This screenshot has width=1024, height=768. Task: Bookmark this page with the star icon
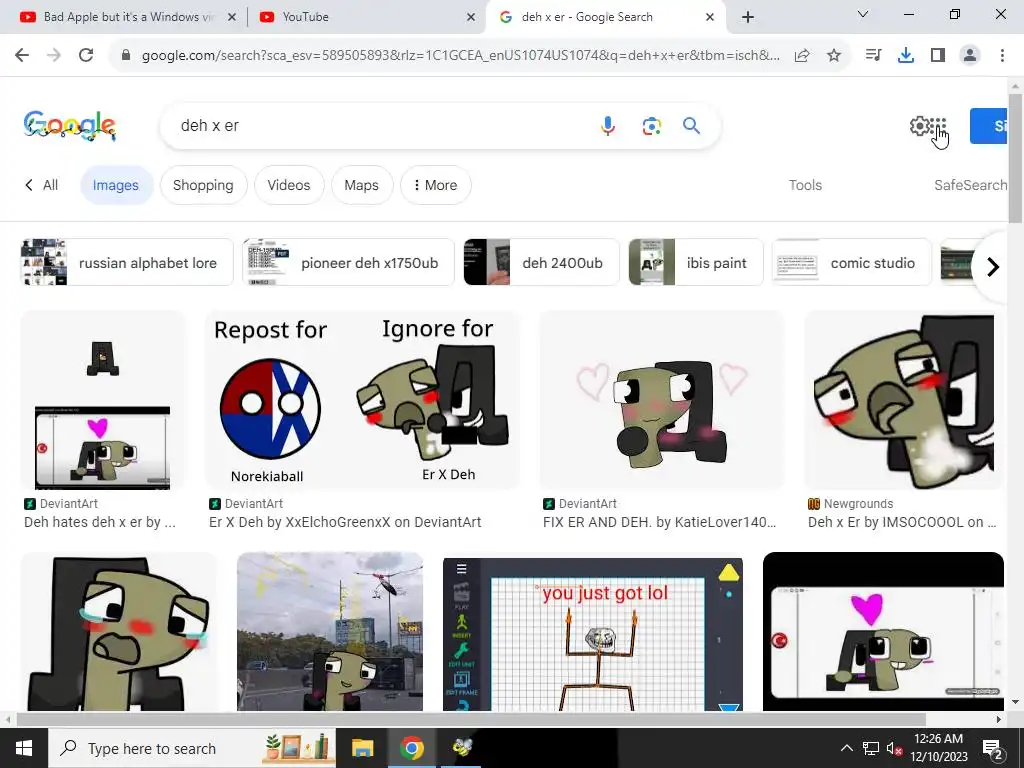(x=833, y=56)
